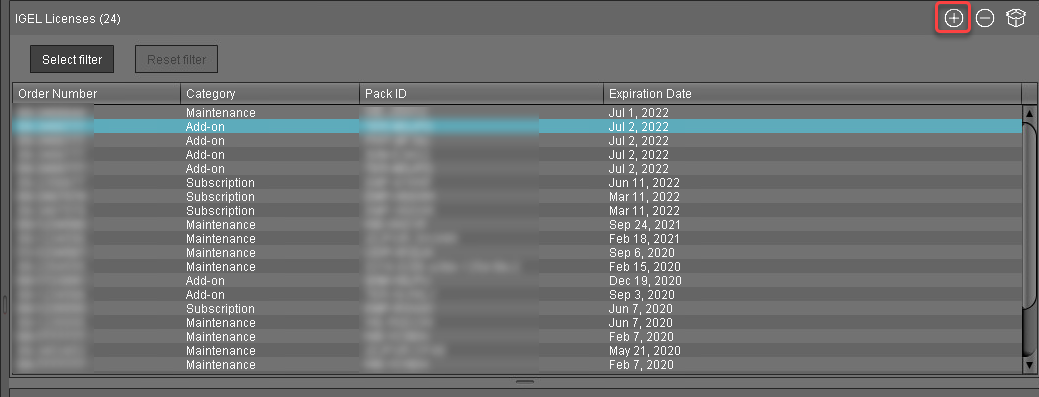Sort by the Order Number column header
The image size is (1039, 397).
point(97,93)
